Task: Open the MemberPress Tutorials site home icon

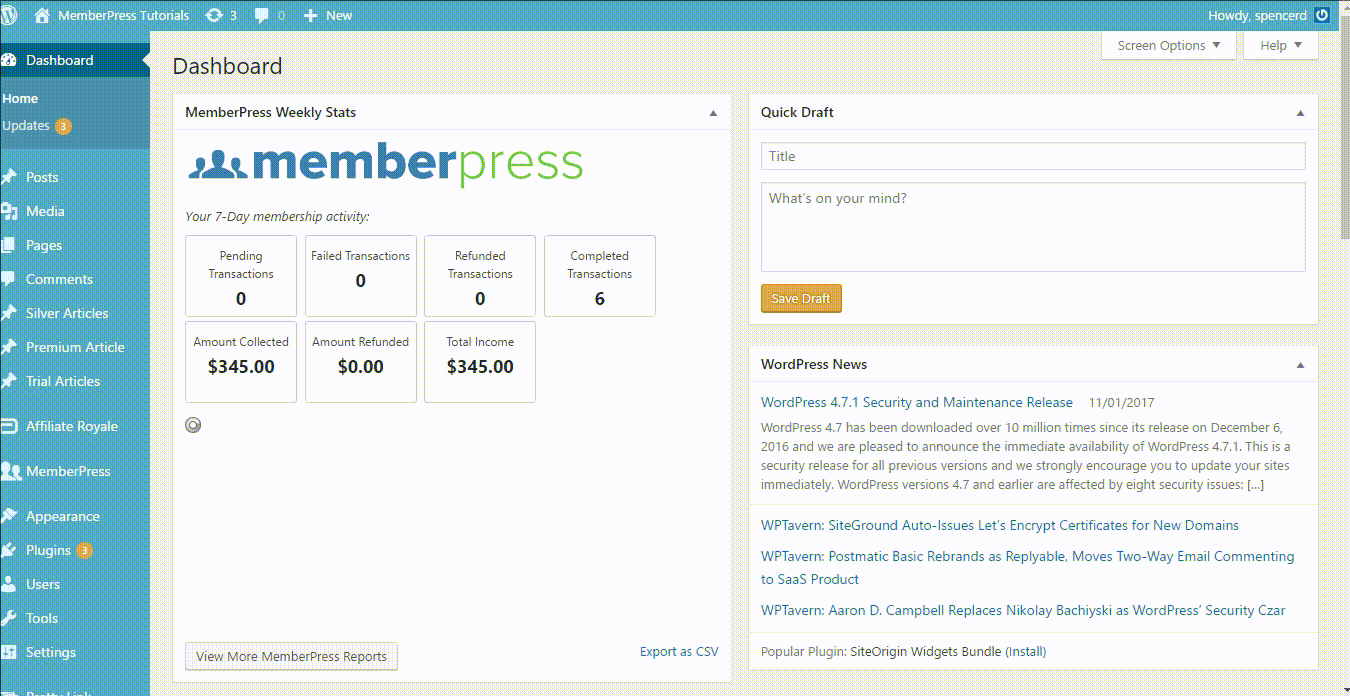Action: (42, 15)
